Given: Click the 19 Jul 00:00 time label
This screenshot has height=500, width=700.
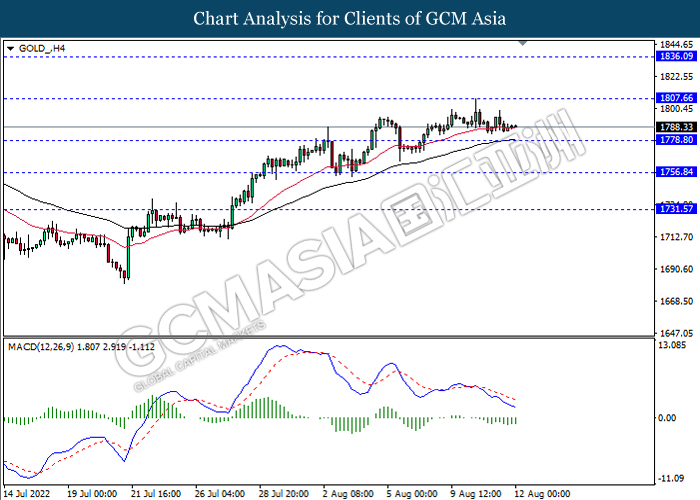Looking at the screenshot, I should click(x=92, y=494).
